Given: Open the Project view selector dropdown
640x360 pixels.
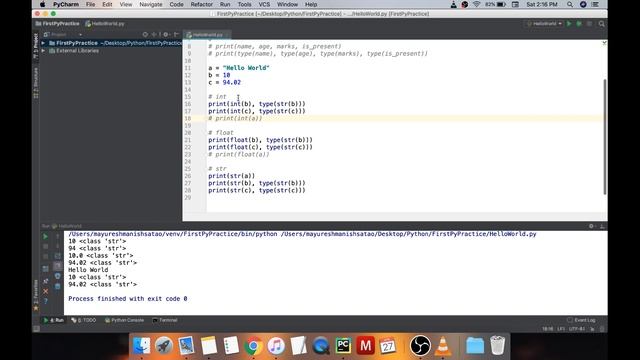Looking at the screenshot, I should (x=64, y=35).
